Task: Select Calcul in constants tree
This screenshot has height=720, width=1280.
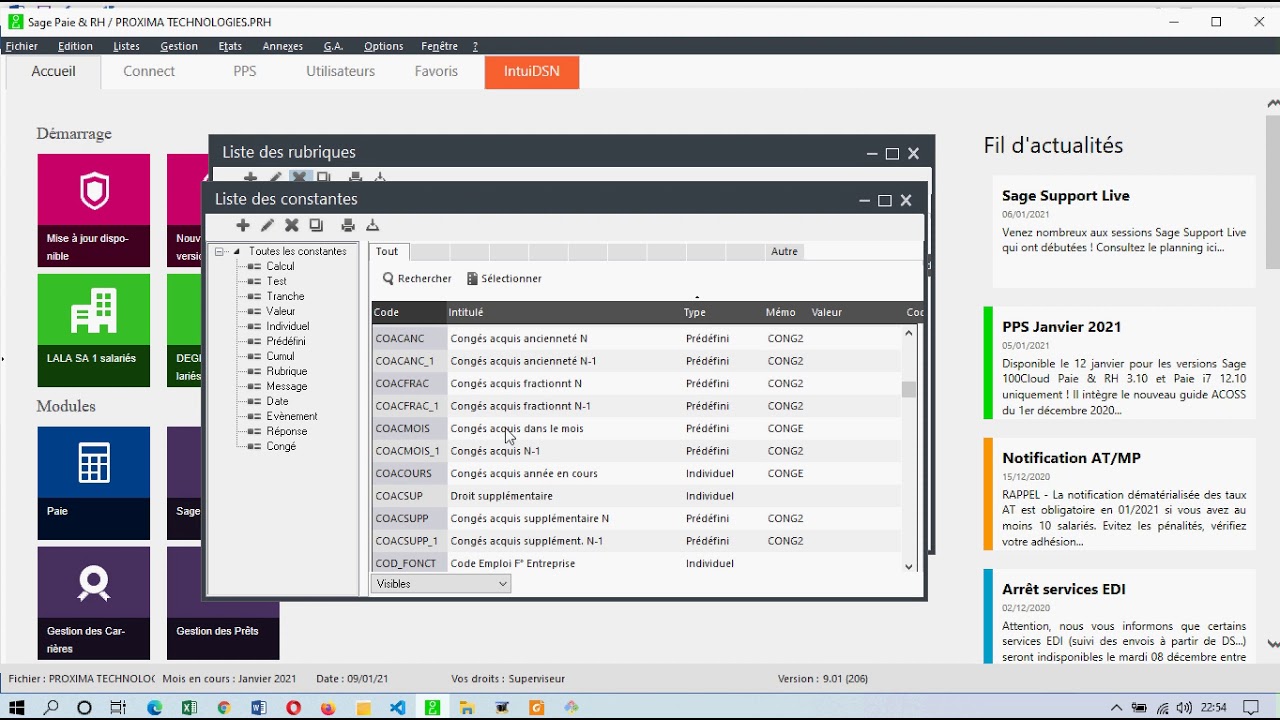Action: 280,267
